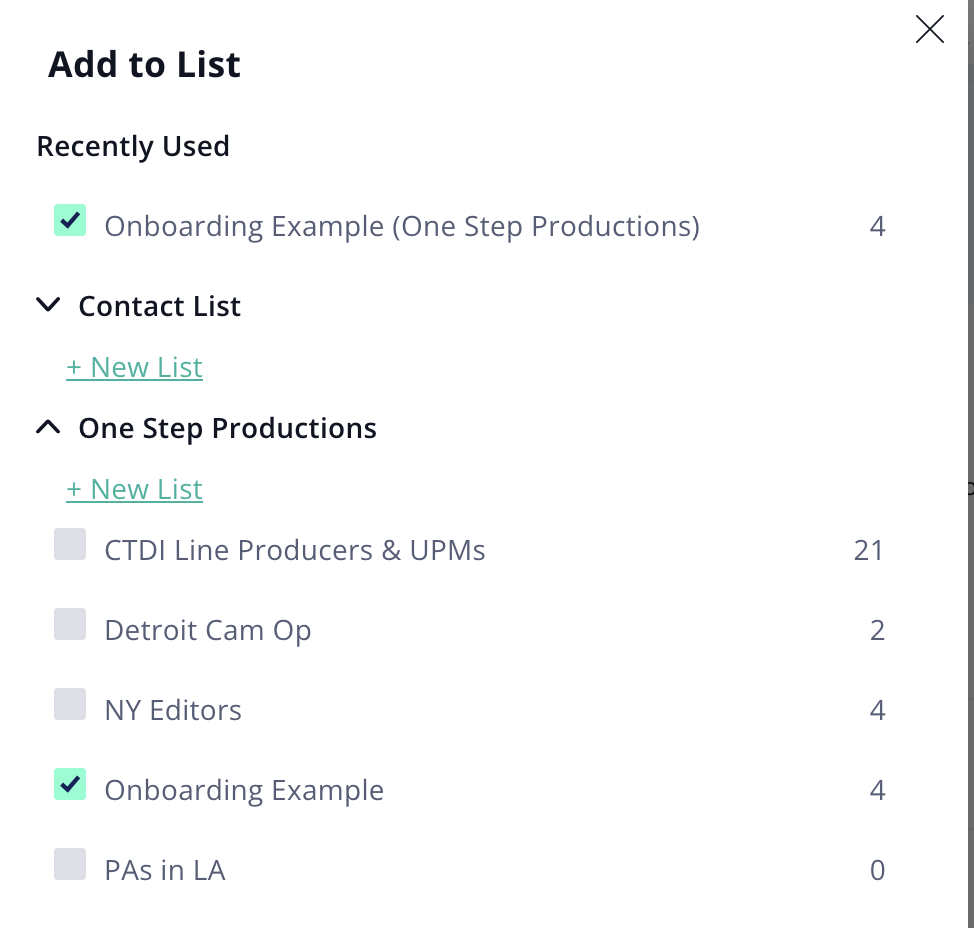Click the One Step Productions section header

pos(227,429)
